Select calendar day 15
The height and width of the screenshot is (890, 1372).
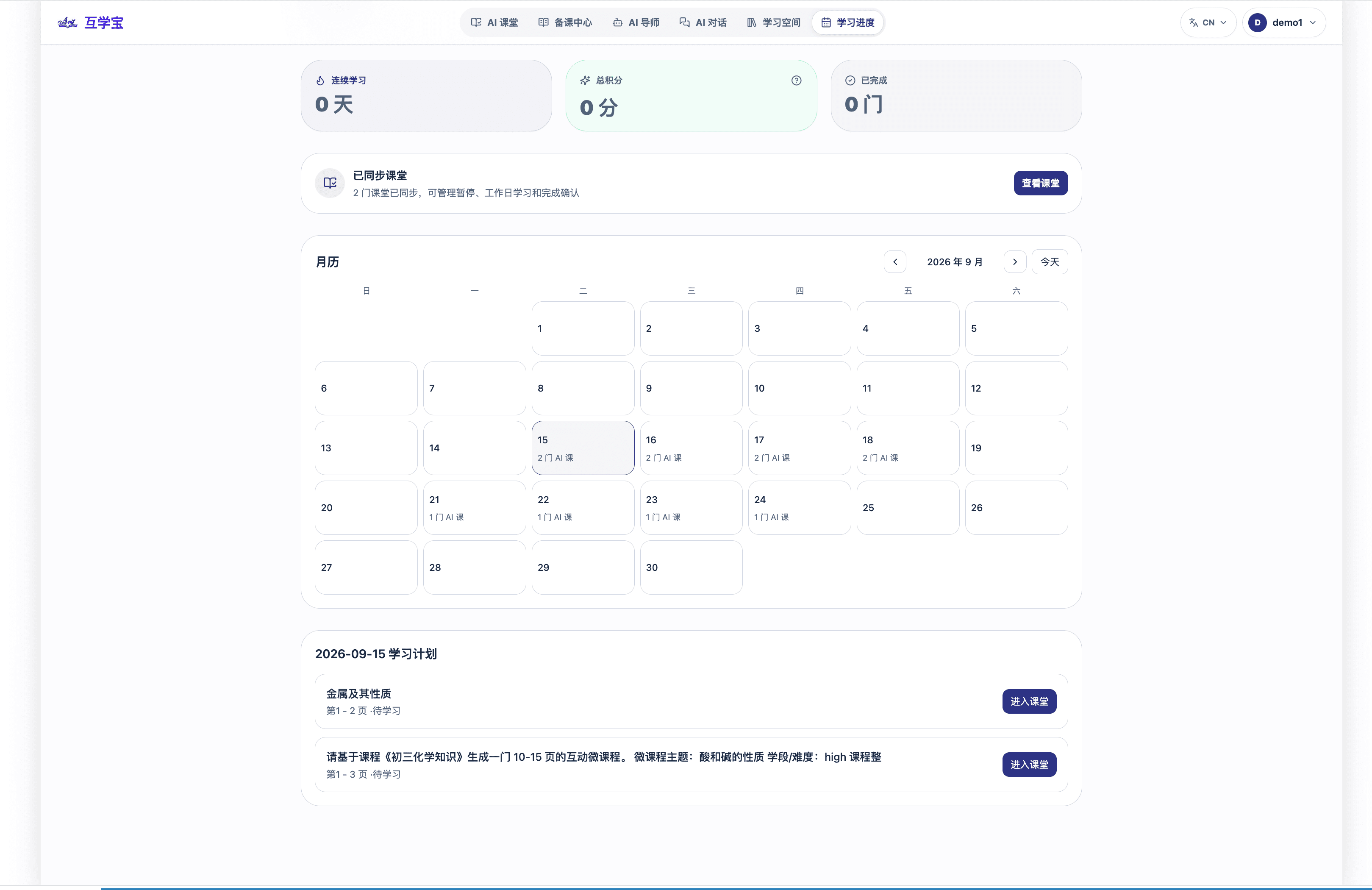click(x=583, y=448)
